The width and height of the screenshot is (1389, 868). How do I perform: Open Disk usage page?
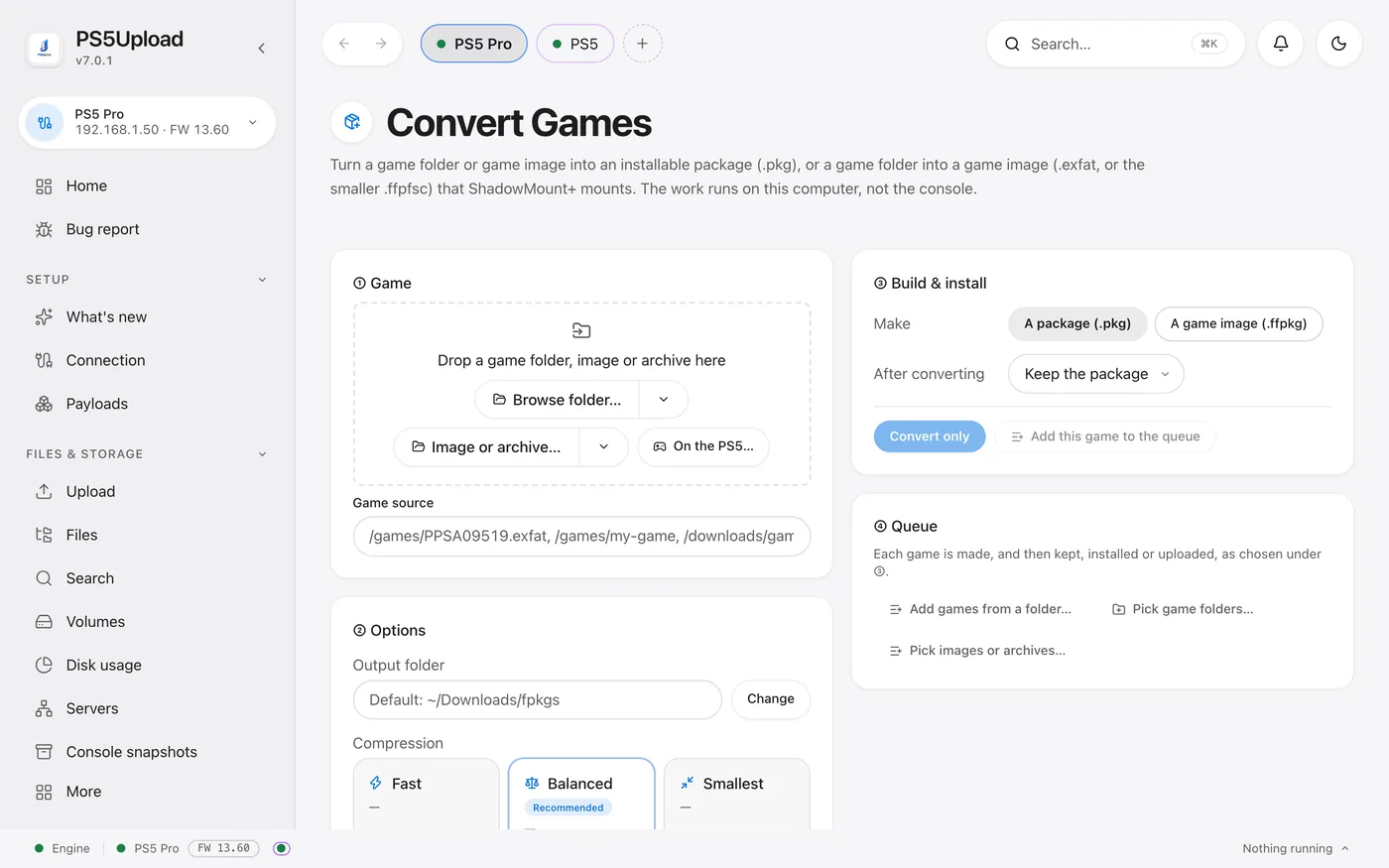click(147, 665)
